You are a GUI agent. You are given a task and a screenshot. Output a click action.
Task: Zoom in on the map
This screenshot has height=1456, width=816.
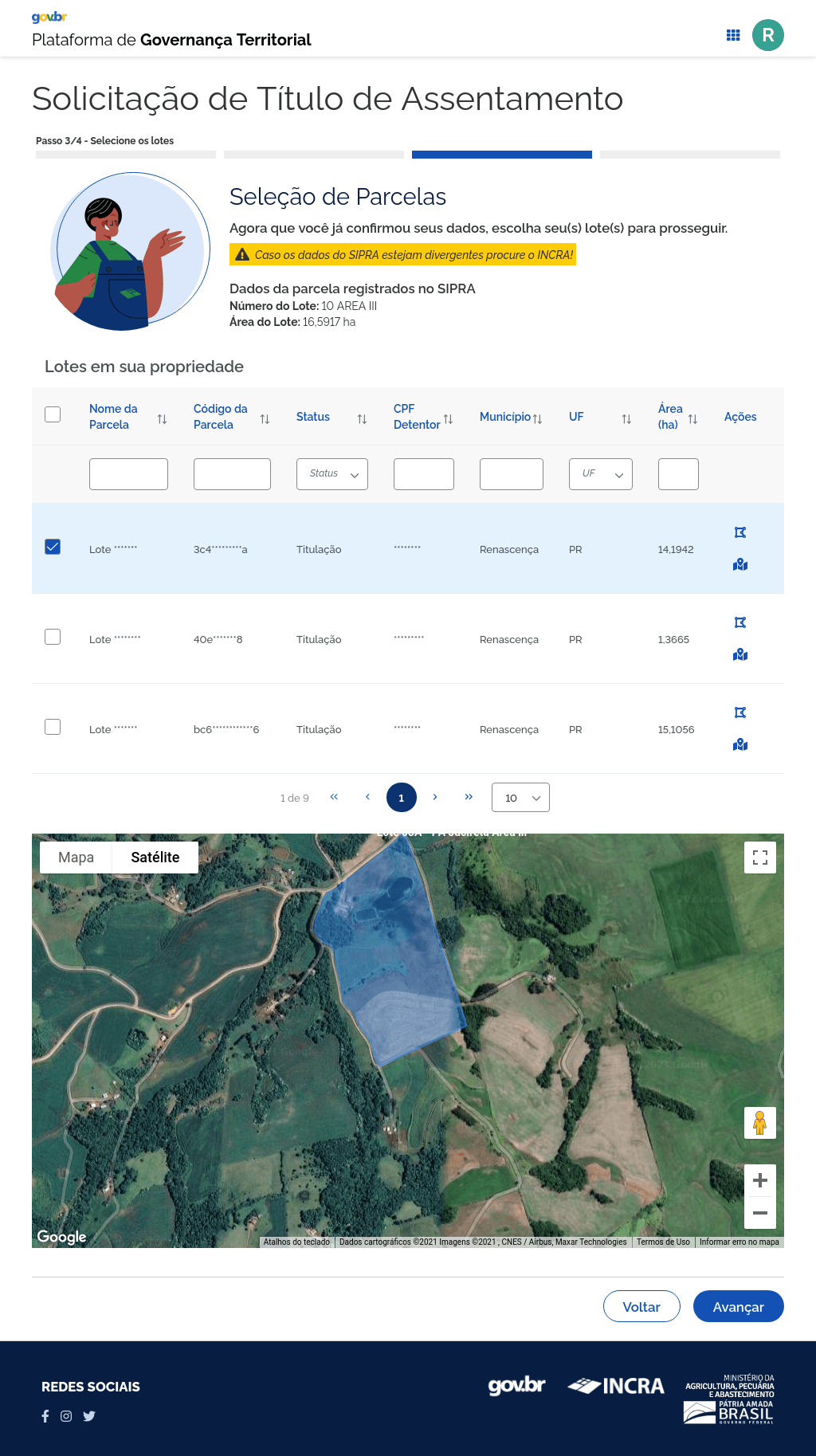760,1180
